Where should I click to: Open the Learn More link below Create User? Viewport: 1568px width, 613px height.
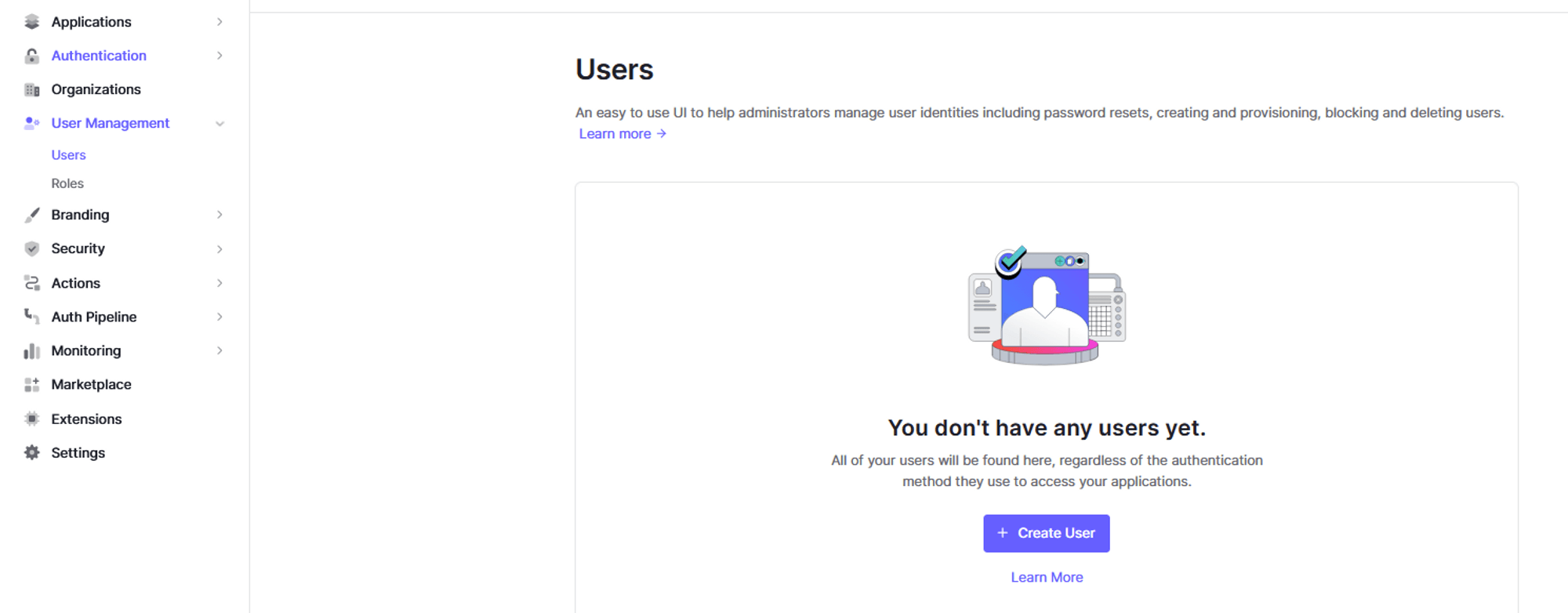tap(1047, 578)
